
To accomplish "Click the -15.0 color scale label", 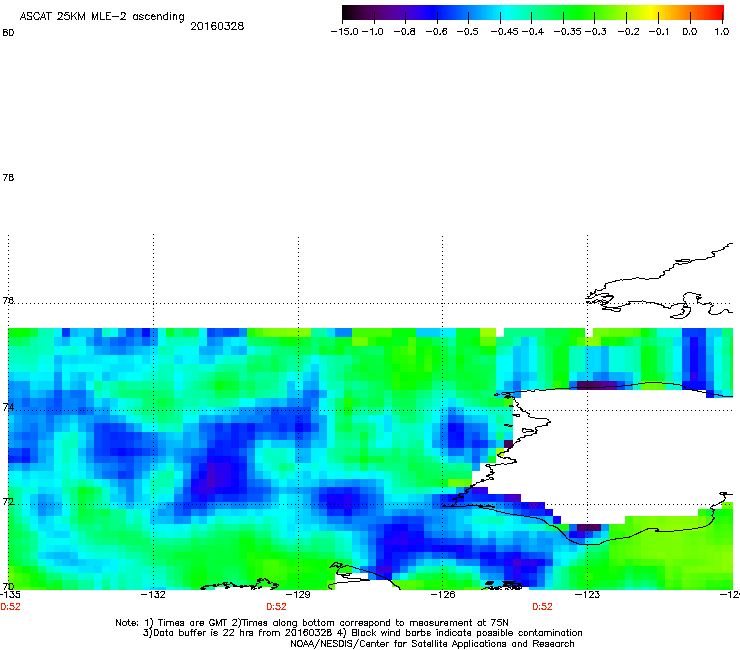I will tap(344, 32).
